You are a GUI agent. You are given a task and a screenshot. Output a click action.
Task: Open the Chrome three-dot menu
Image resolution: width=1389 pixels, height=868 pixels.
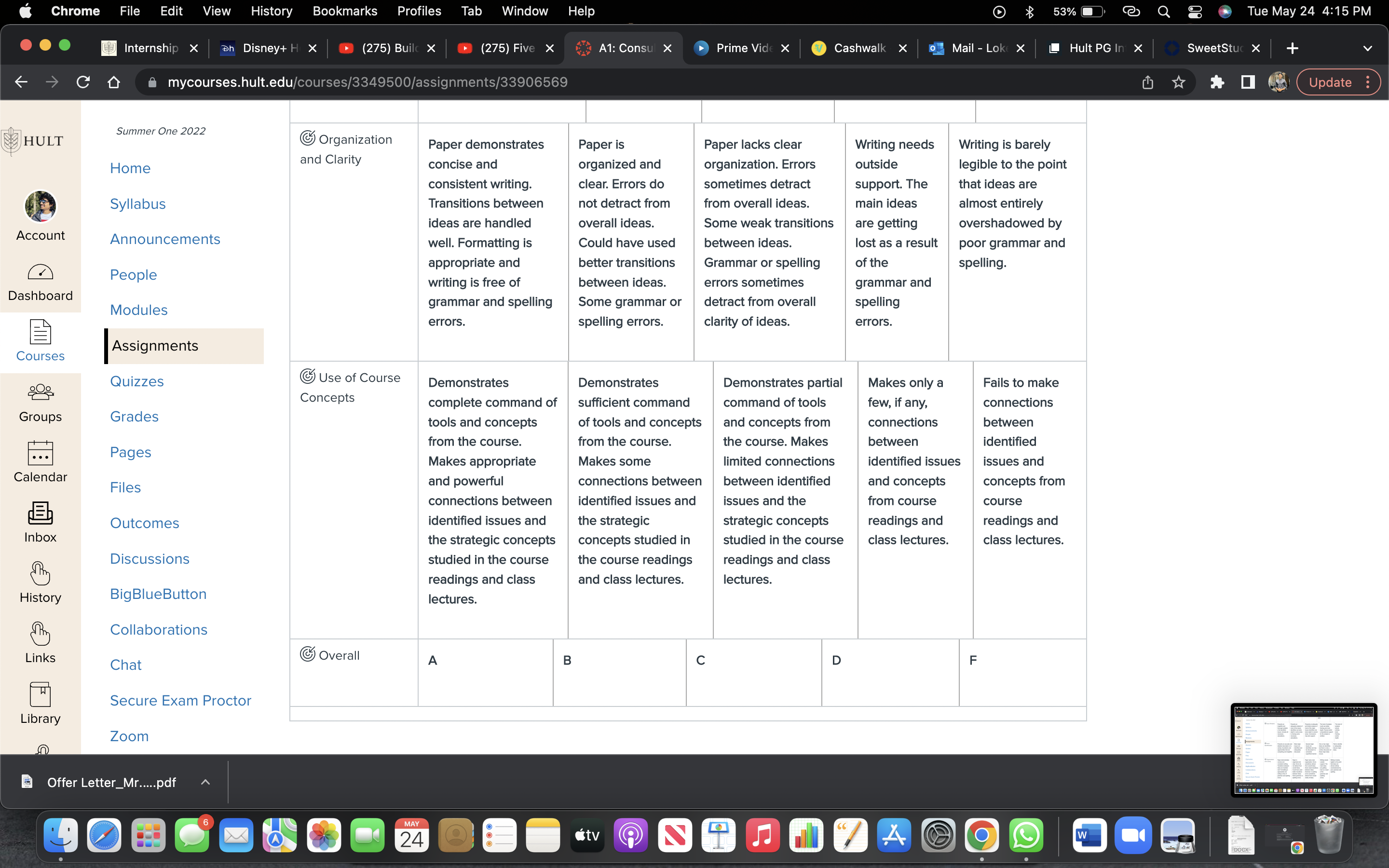pos(1368,82)
